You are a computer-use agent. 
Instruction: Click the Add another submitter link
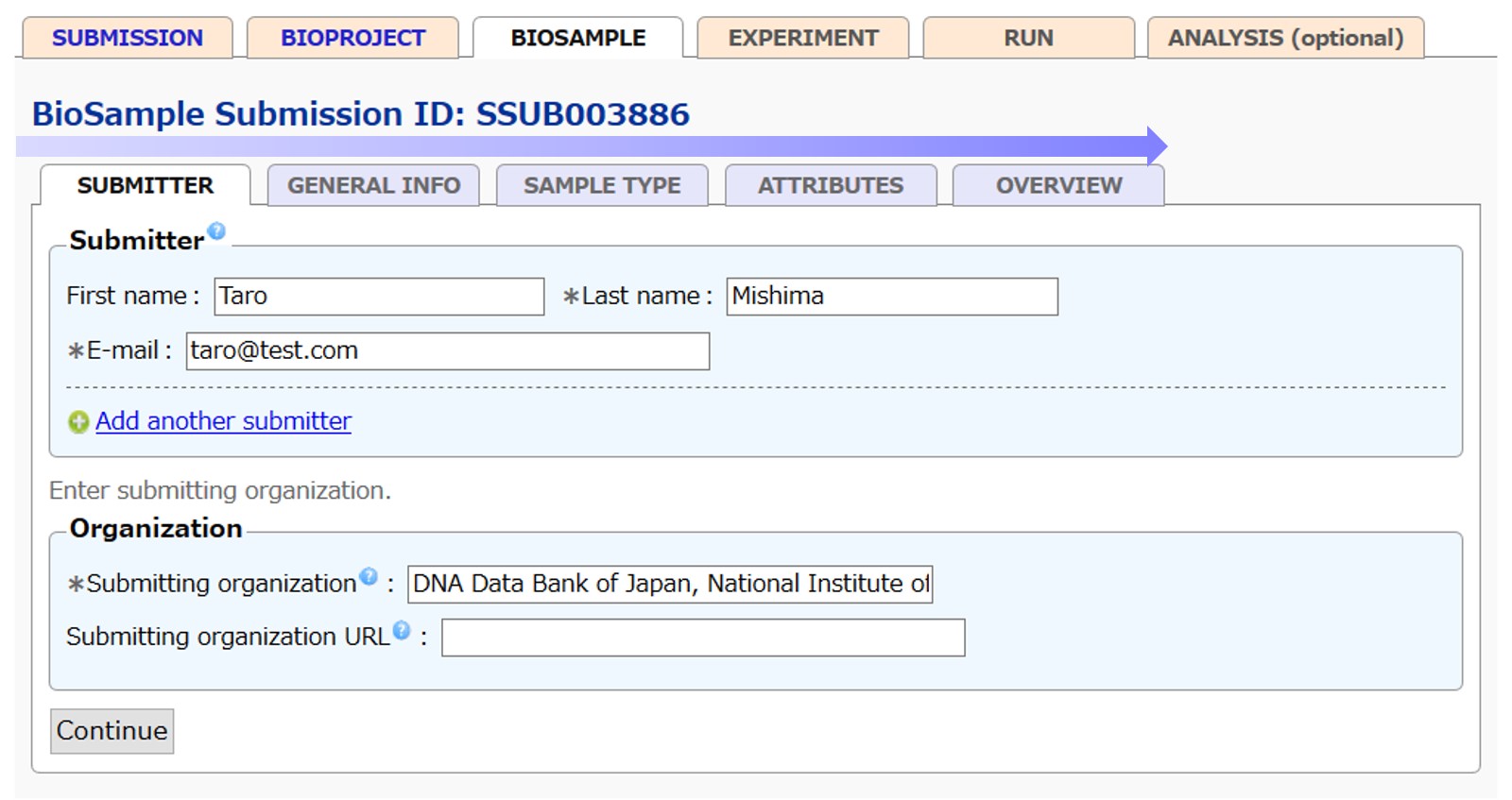[223, 421]
